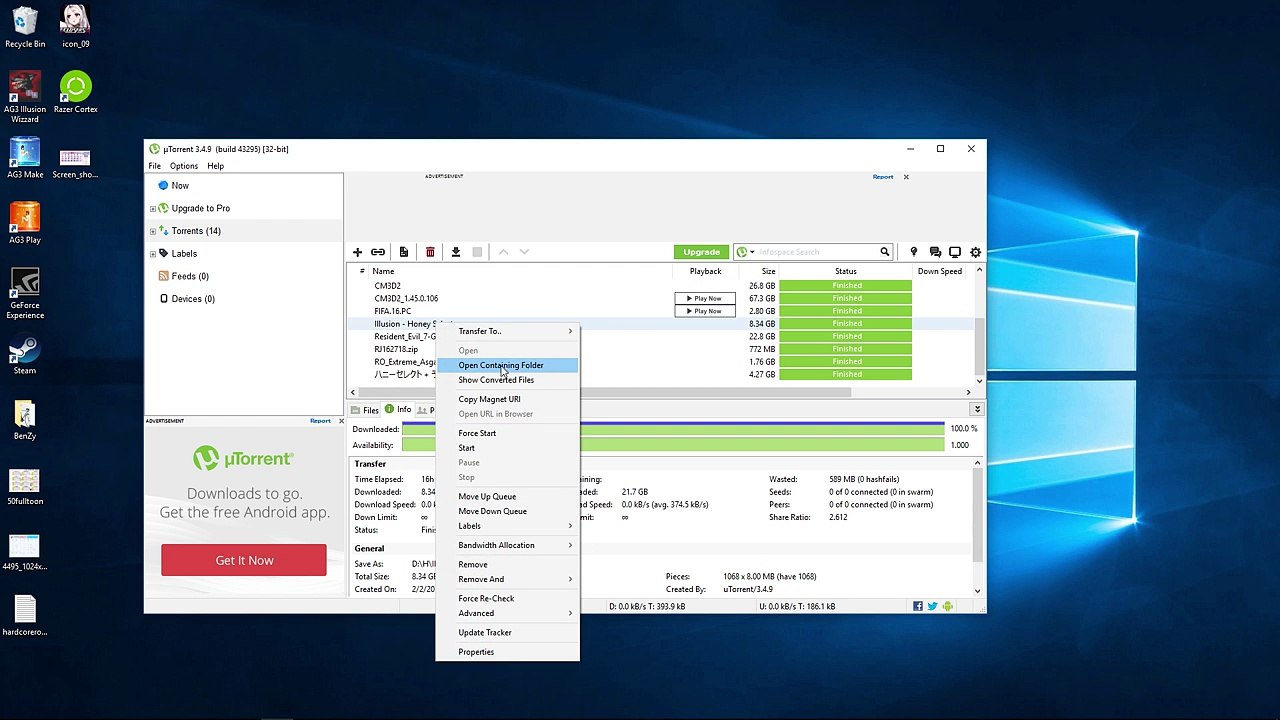Click the remote monitor icon in toolbar
This screenshot has width=1280, height=720.
(x=955, y=252)
